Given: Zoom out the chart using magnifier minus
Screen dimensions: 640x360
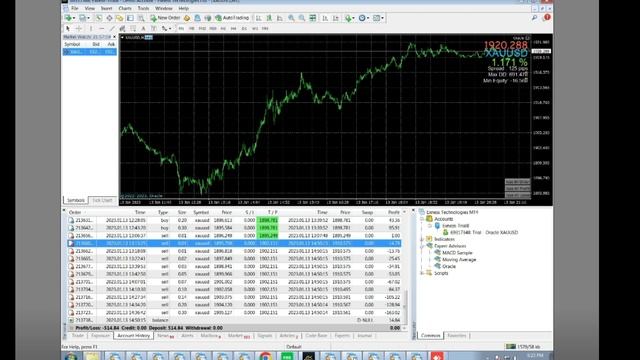Looking at the screenshot, I should point(302,18).
